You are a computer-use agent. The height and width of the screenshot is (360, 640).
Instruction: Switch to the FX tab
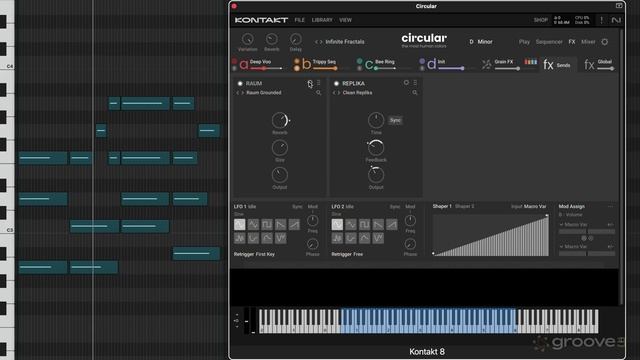572,42
